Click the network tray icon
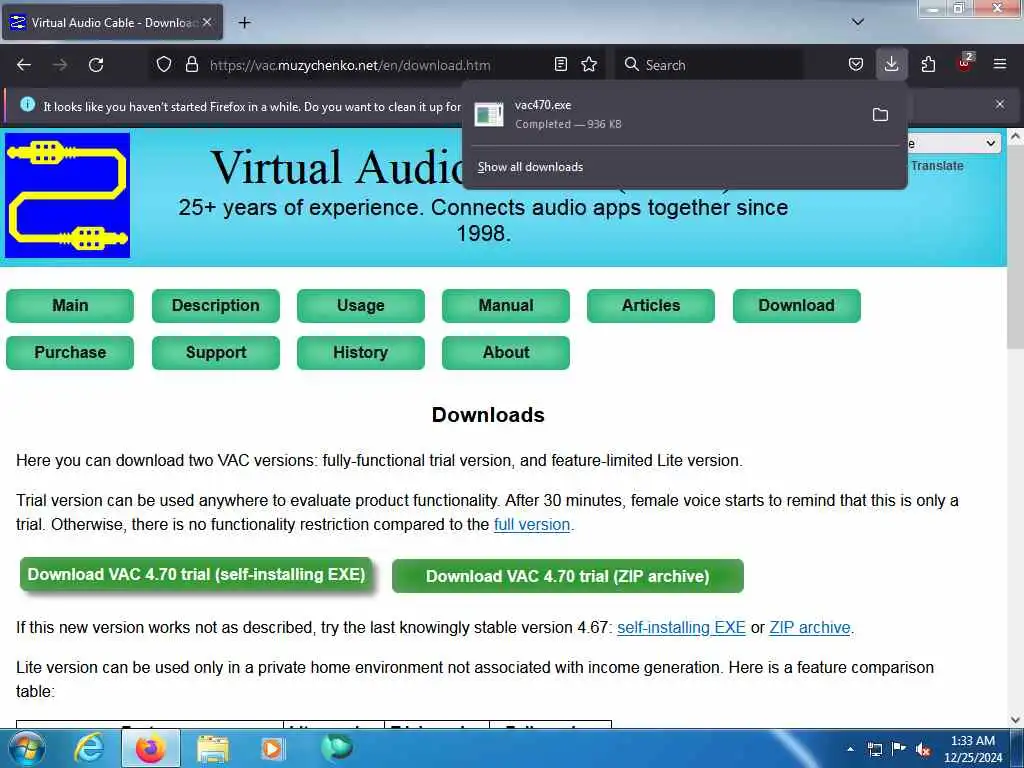This screenshot has height=768, width=1024. coord(874,749)
